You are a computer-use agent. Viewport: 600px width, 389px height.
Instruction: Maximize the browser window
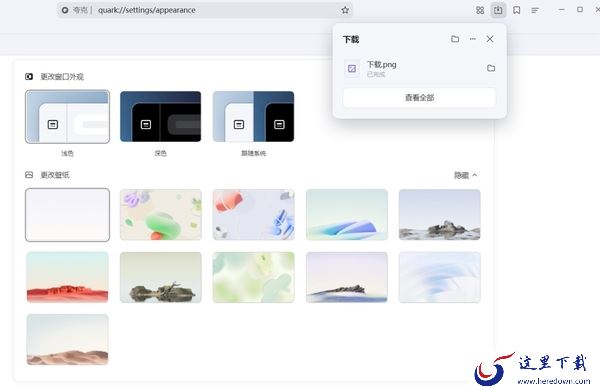(x=580, y=10)
